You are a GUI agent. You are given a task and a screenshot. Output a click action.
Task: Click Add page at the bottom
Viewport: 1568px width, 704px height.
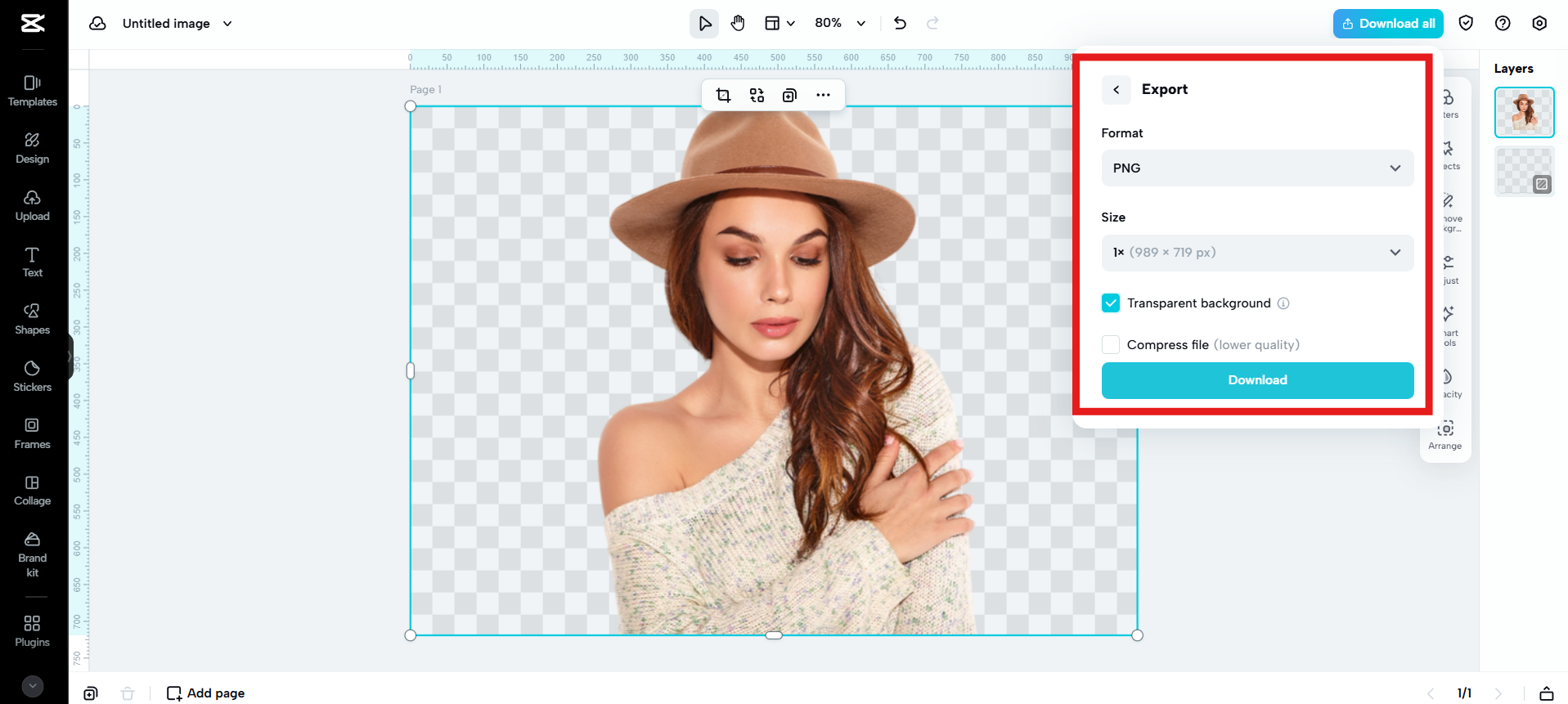point(206,693)
